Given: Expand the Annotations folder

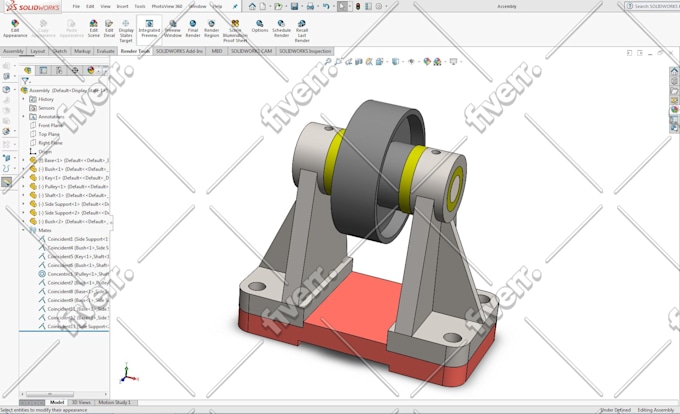Looking at the screenshot, I should (x=24, y=117).
